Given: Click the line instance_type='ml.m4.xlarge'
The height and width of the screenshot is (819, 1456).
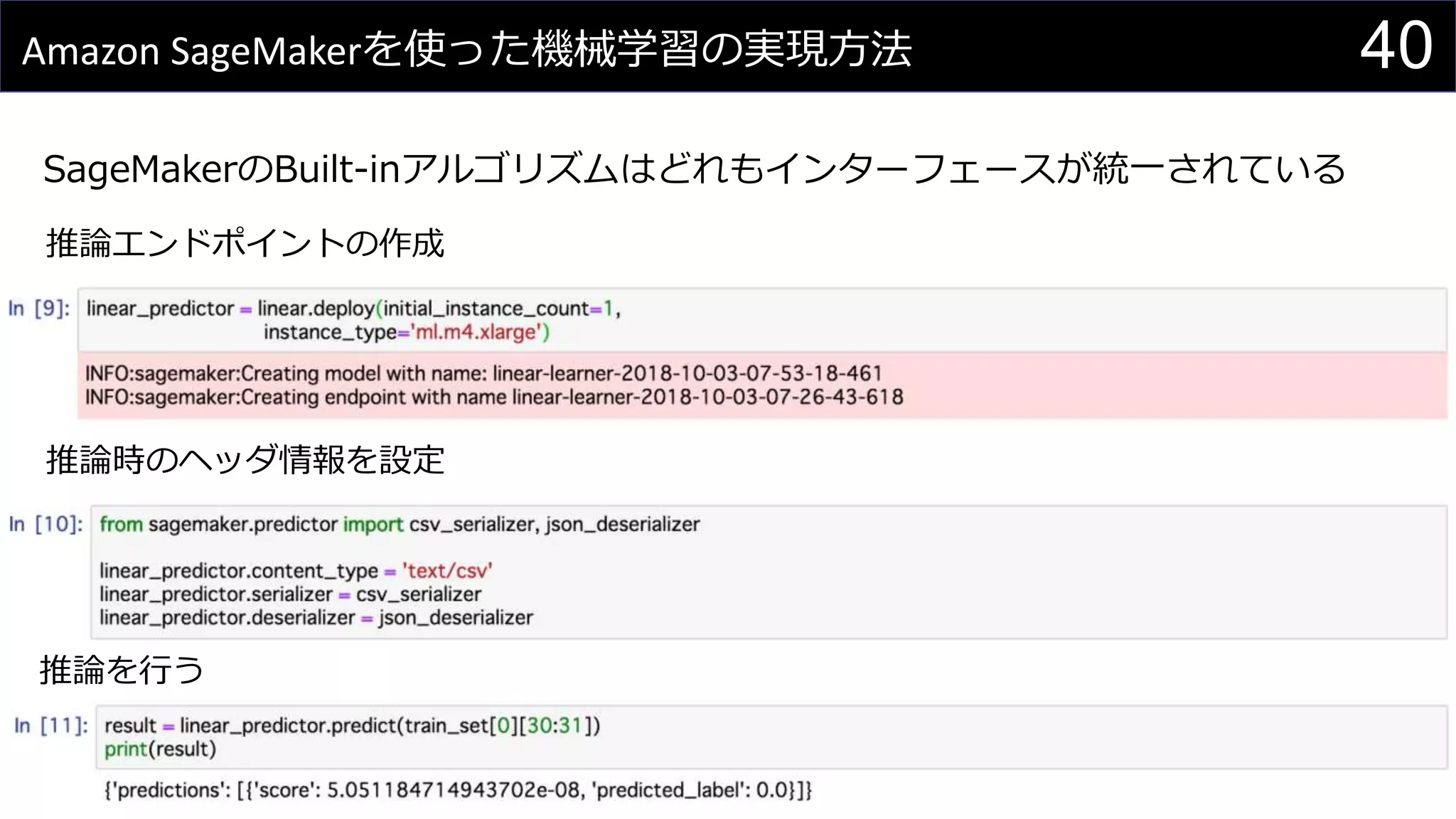Looking at the screenshot, I should tap(406, 332).
